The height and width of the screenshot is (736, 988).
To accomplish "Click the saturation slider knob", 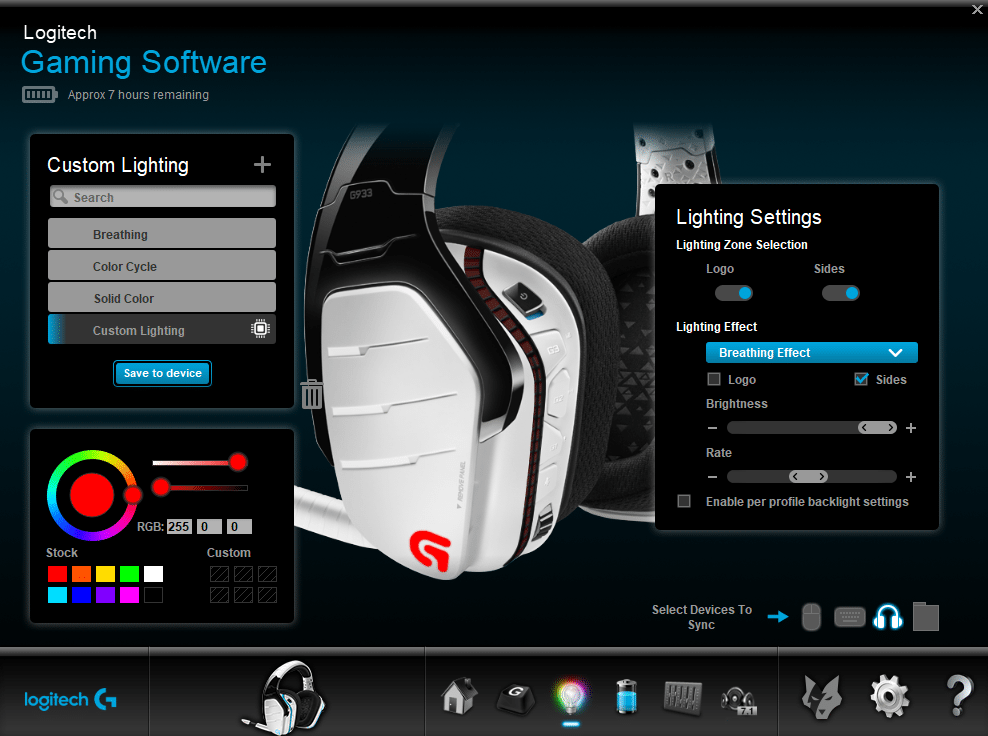I will tap(238, 462).
